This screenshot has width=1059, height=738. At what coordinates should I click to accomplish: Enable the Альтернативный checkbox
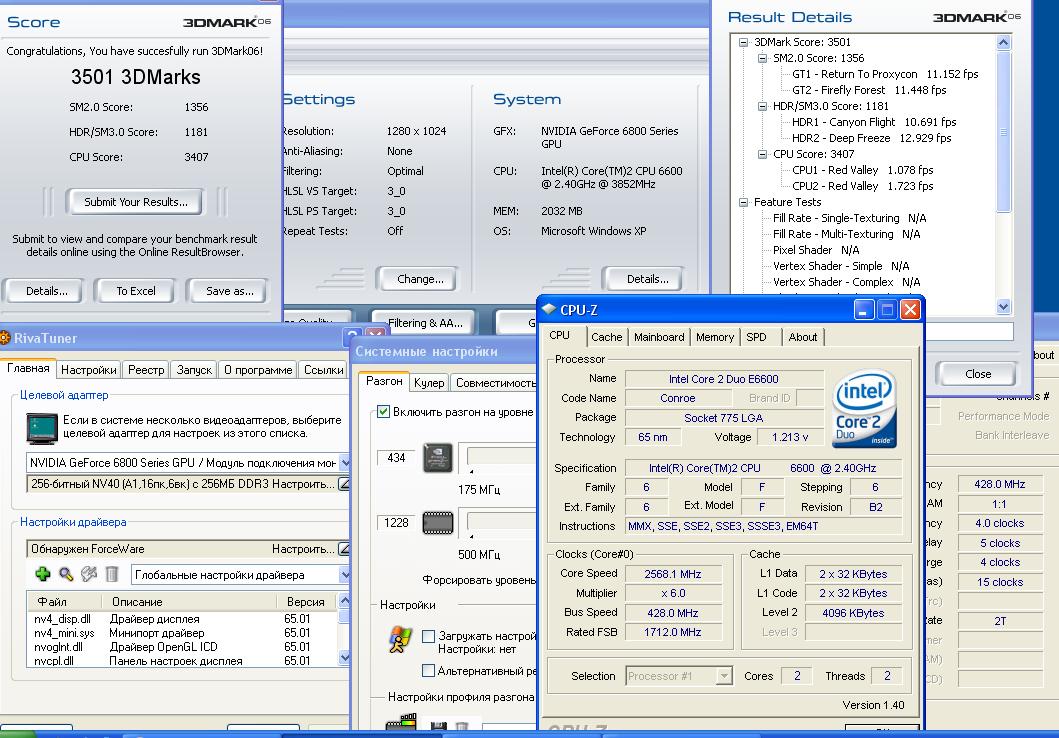pyautogui.click(x=428, y=670)
